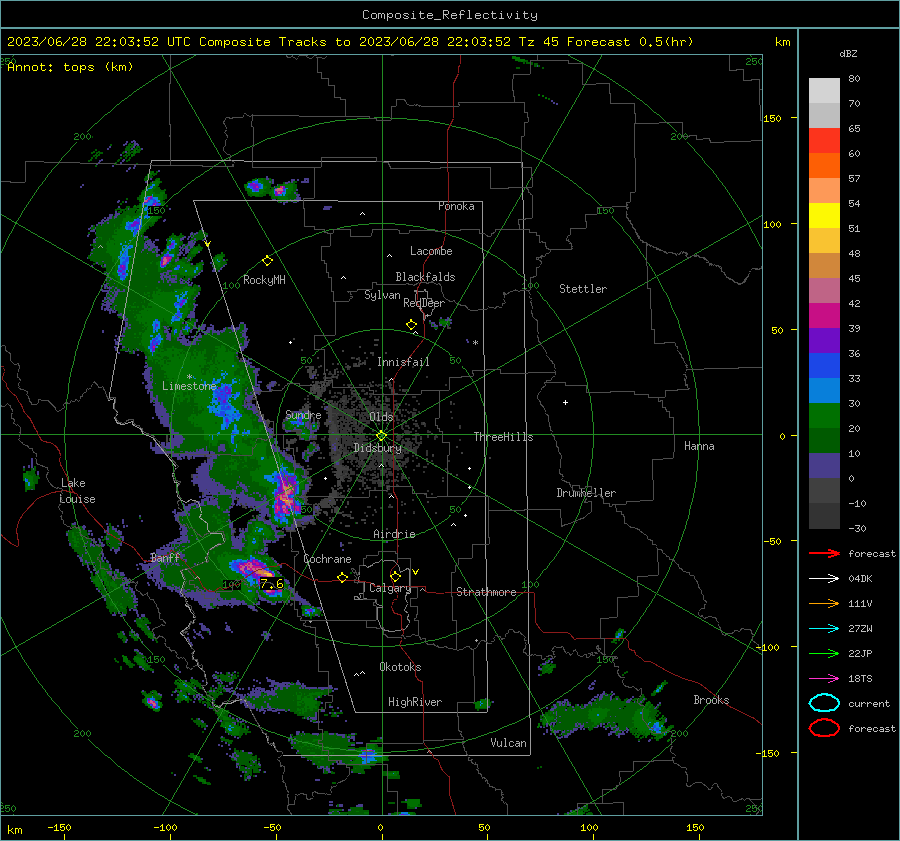Select the ThreeHills label

(x=503, y=437)
